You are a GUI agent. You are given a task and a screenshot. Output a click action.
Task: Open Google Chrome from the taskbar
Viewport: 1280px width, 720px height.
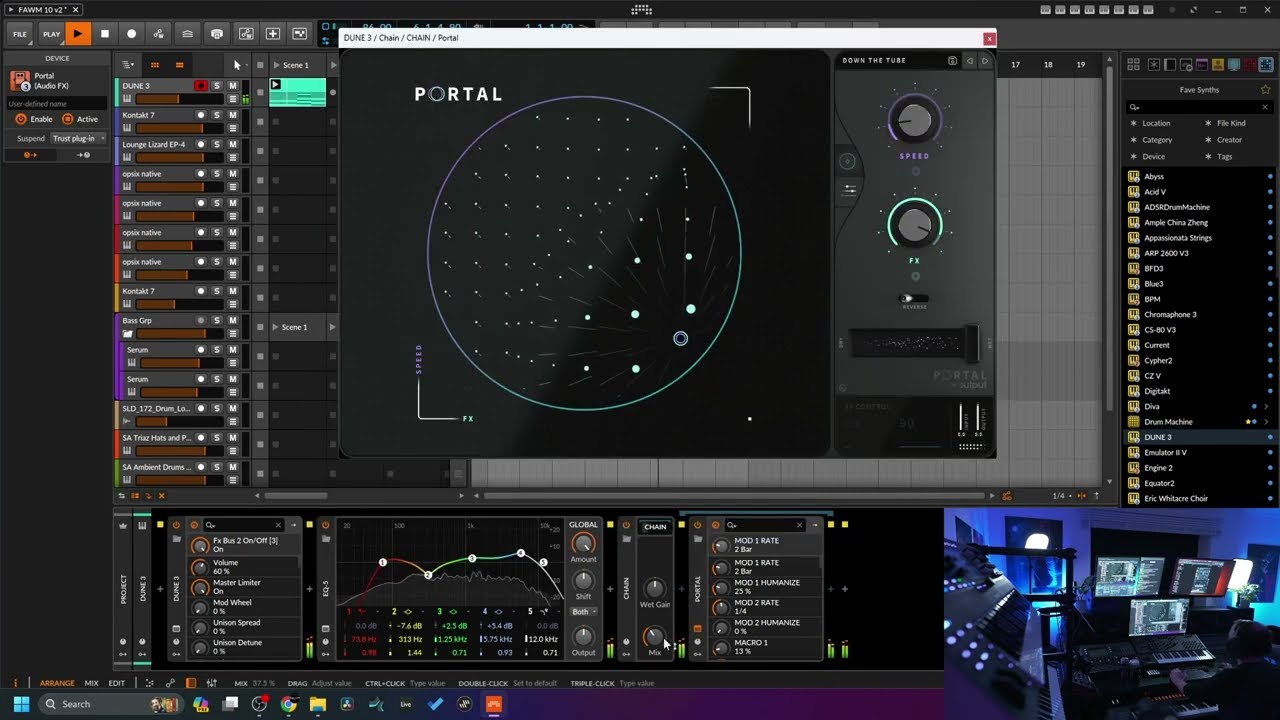(288, 704)
